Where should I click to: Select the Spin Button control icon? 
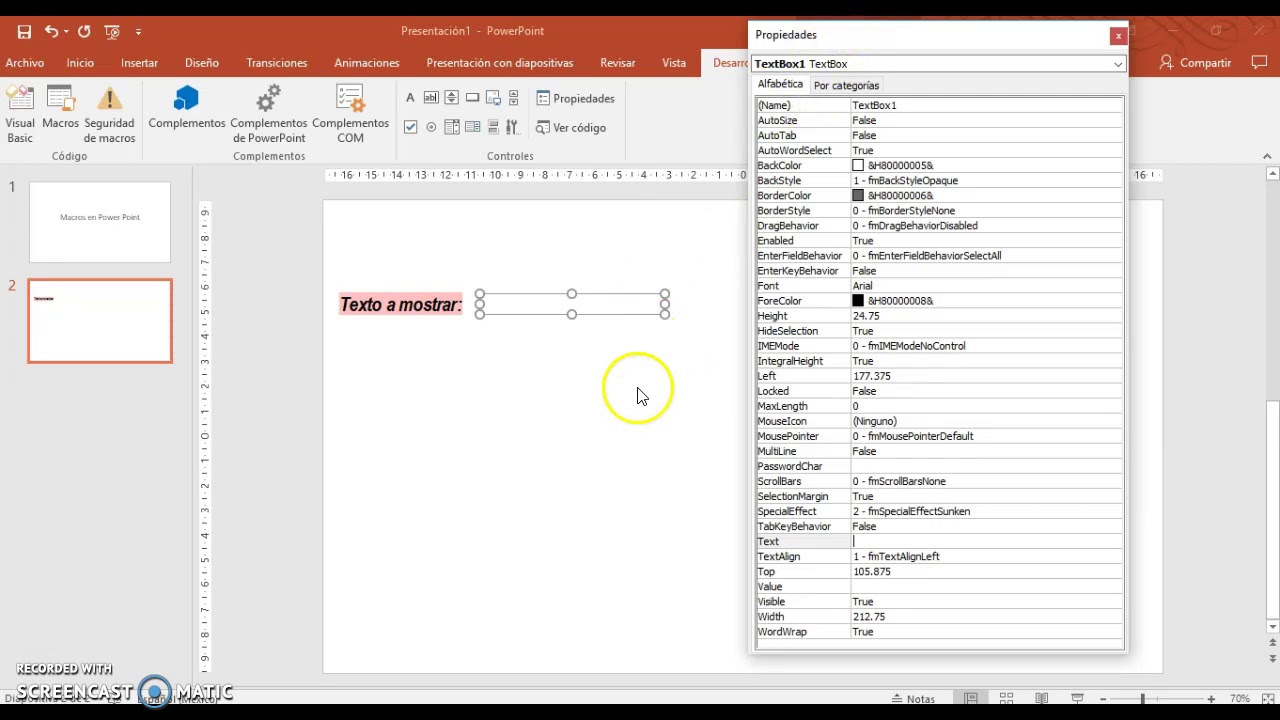tap(451, 98)
